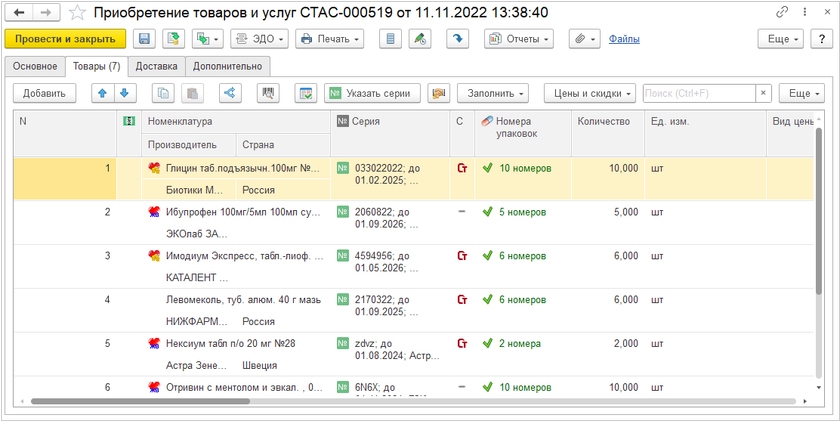
Task: Open the Дополнительно tab
Action: point(228,66)
